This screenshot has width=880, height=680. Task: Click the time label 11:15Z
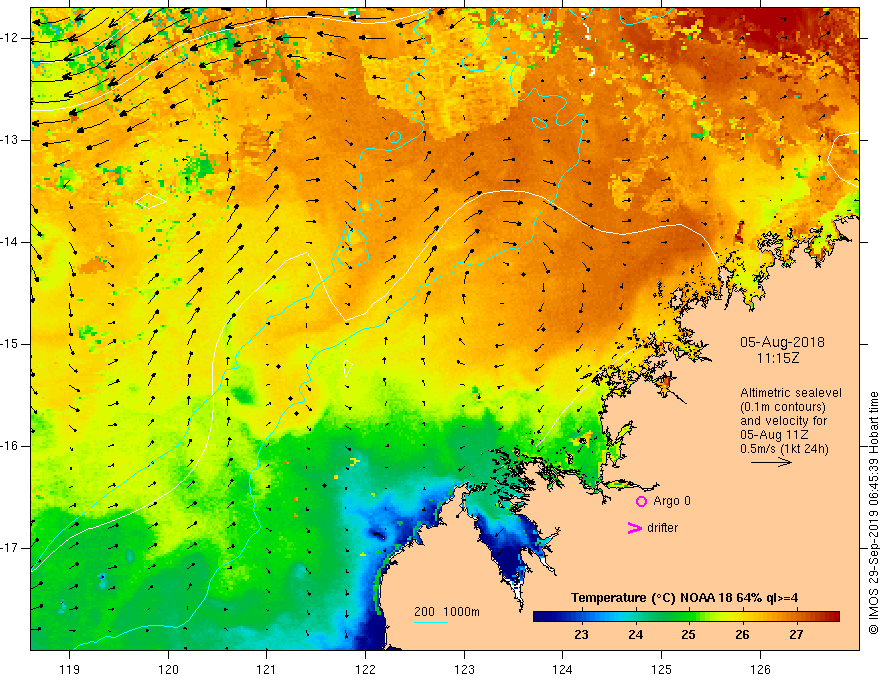[x=778, y=358]
